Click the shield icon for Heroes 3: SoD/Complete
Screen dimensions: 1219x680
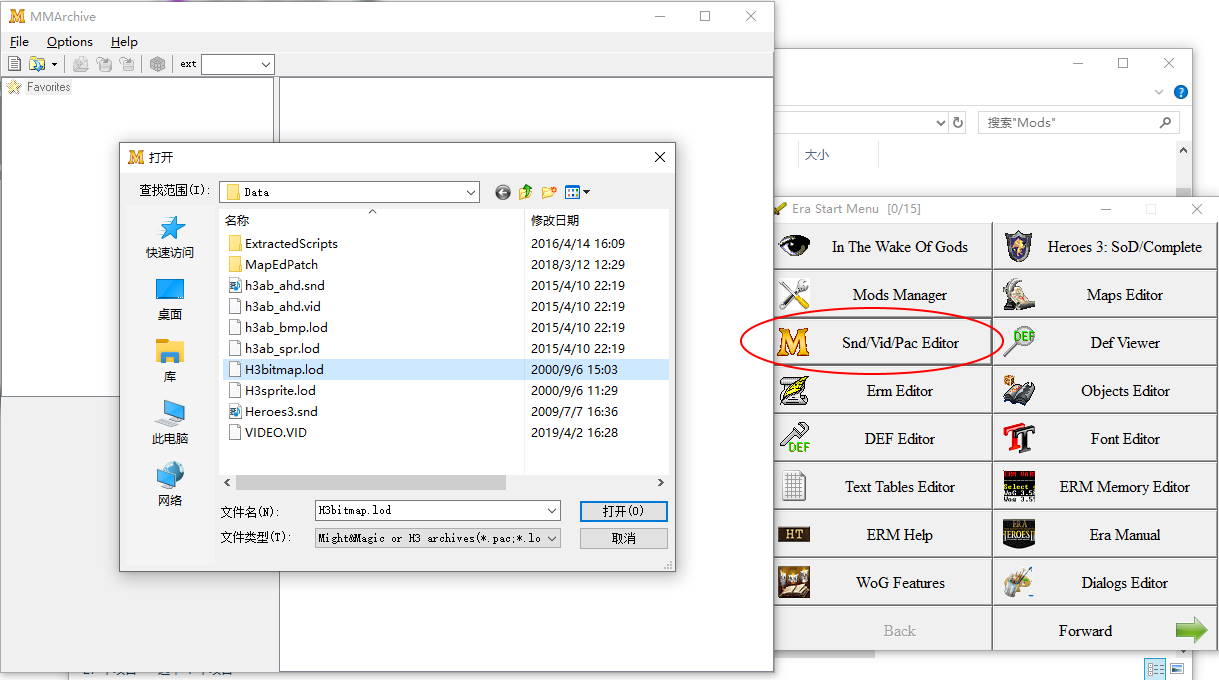click(1018, 246)
